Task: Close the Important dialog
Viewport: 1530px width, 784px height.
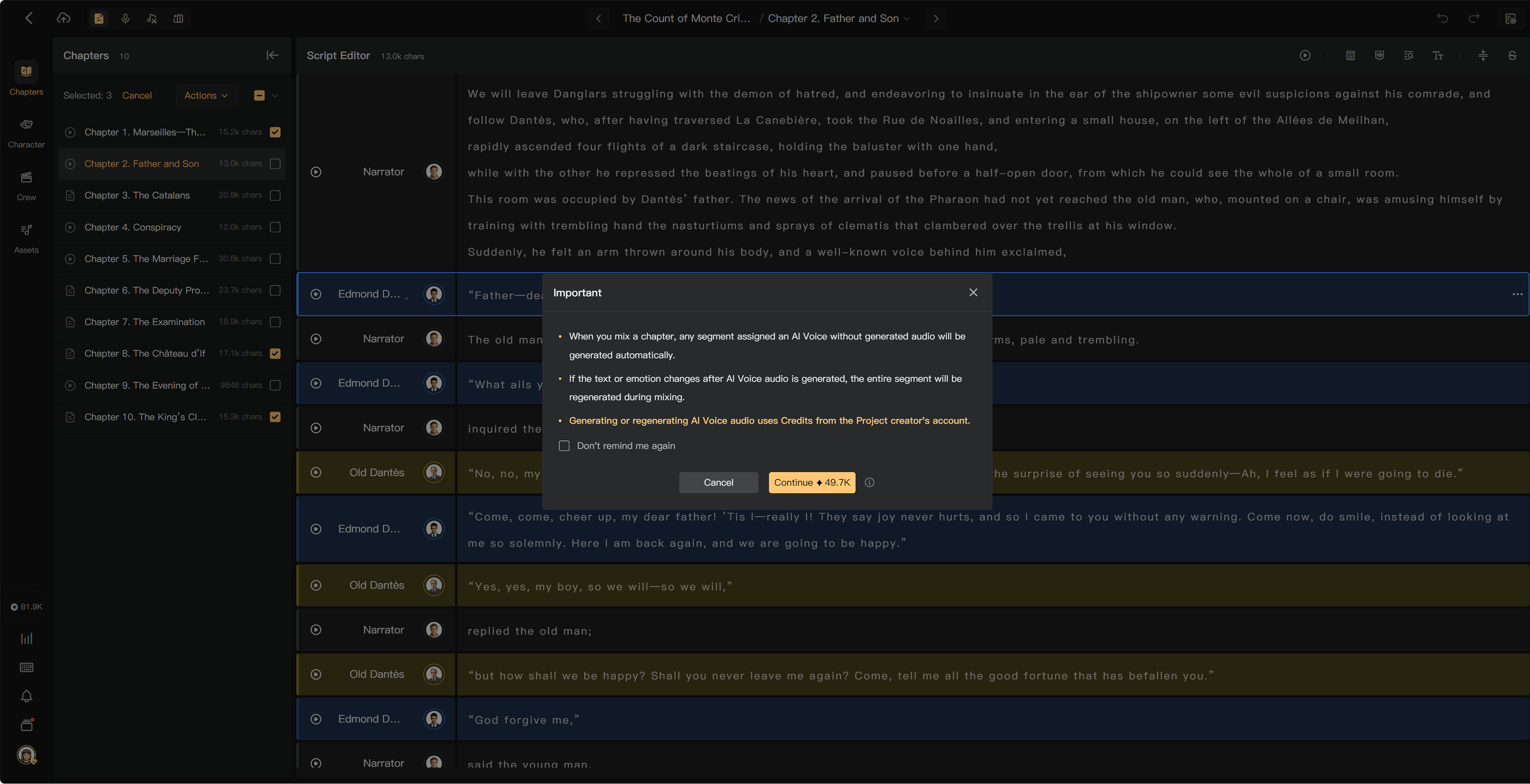Action: pyautogui.click(x=973, y=292)
